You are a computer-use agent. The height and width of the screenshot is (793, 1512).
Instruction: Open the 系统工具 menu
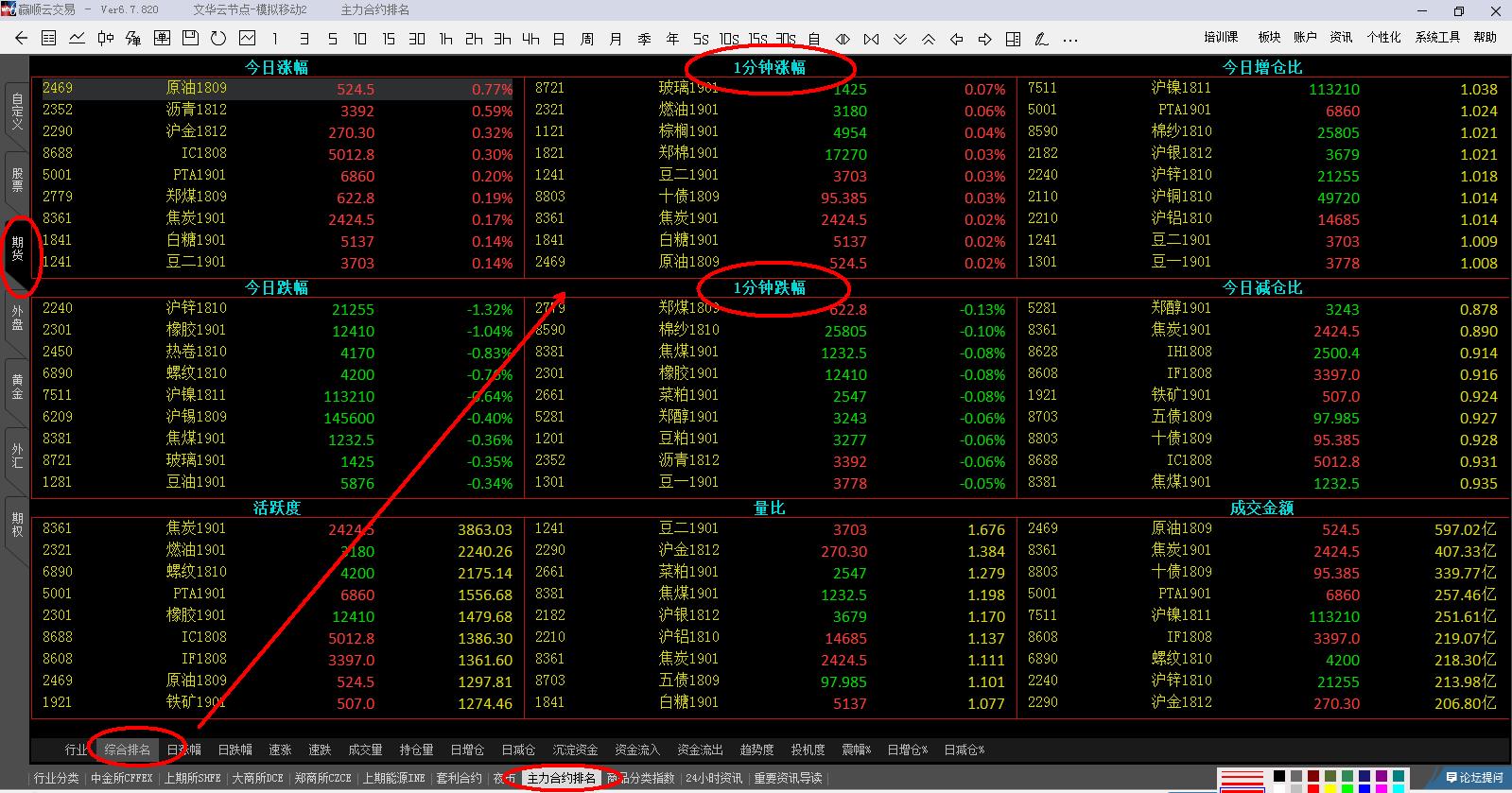[1436, 37]
